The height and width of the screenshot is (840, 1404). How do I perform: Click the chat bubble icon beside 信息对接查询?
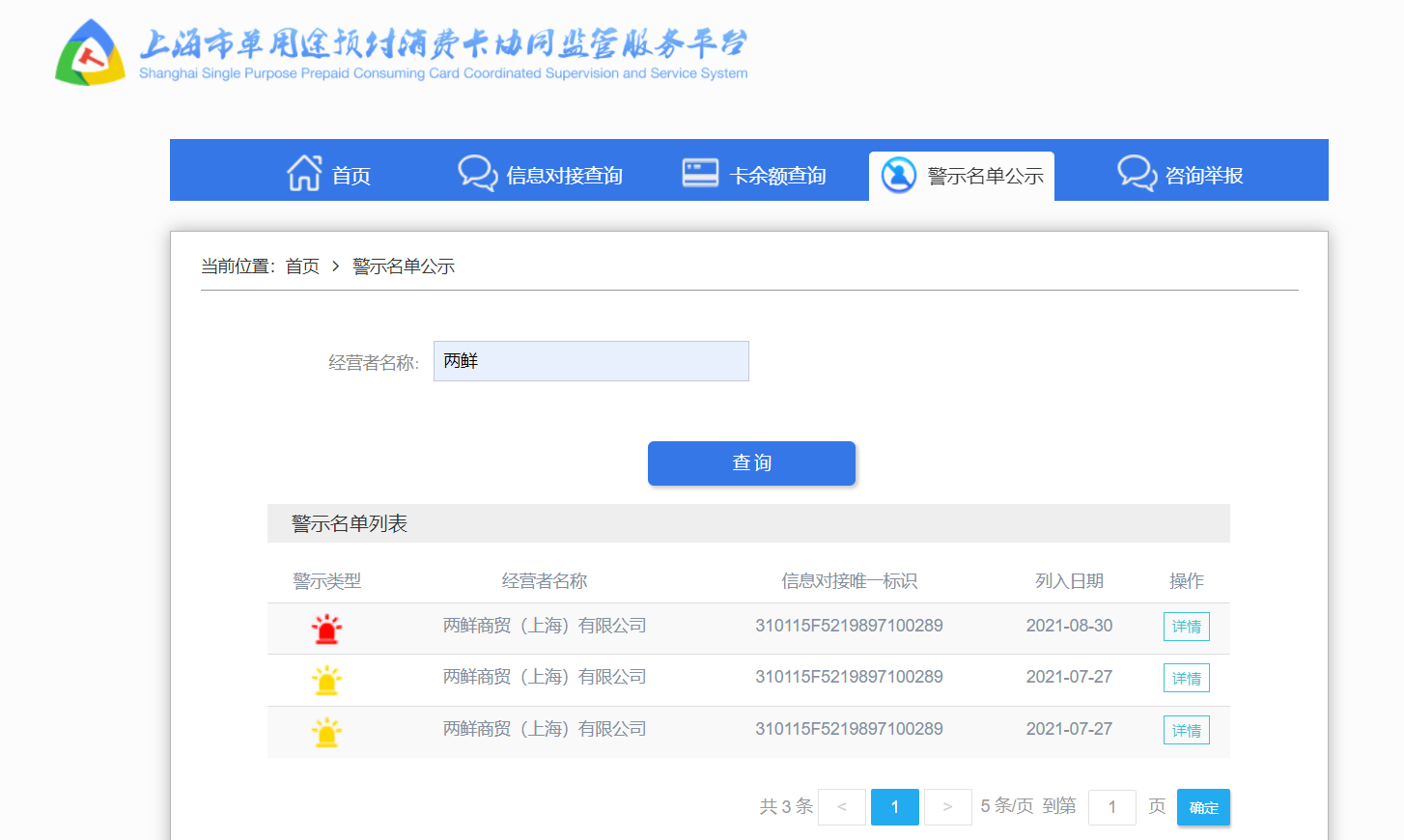pos(478,173)
